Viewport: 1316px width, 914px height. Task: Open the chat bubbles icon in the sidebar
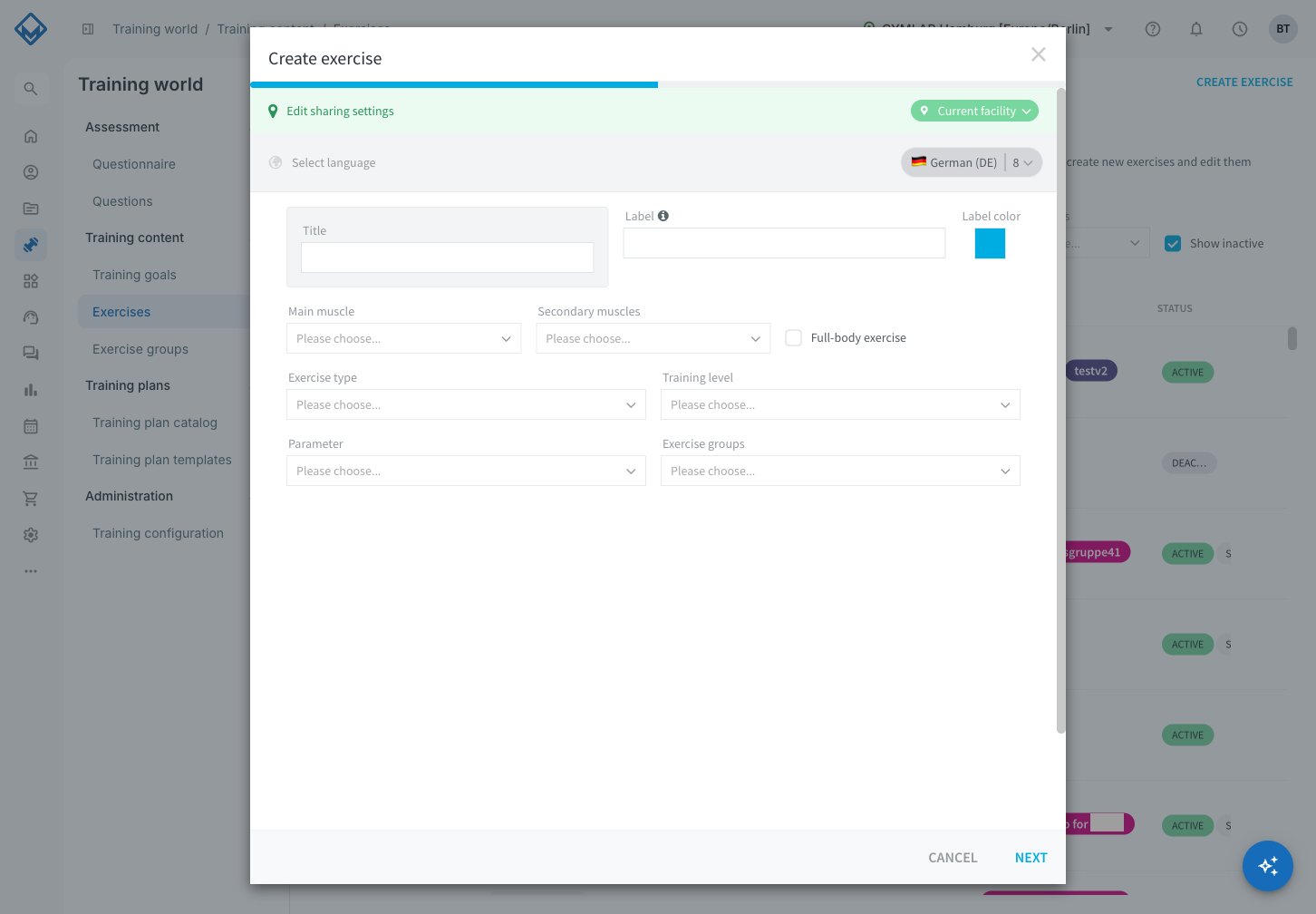click(x=31, y=354)
